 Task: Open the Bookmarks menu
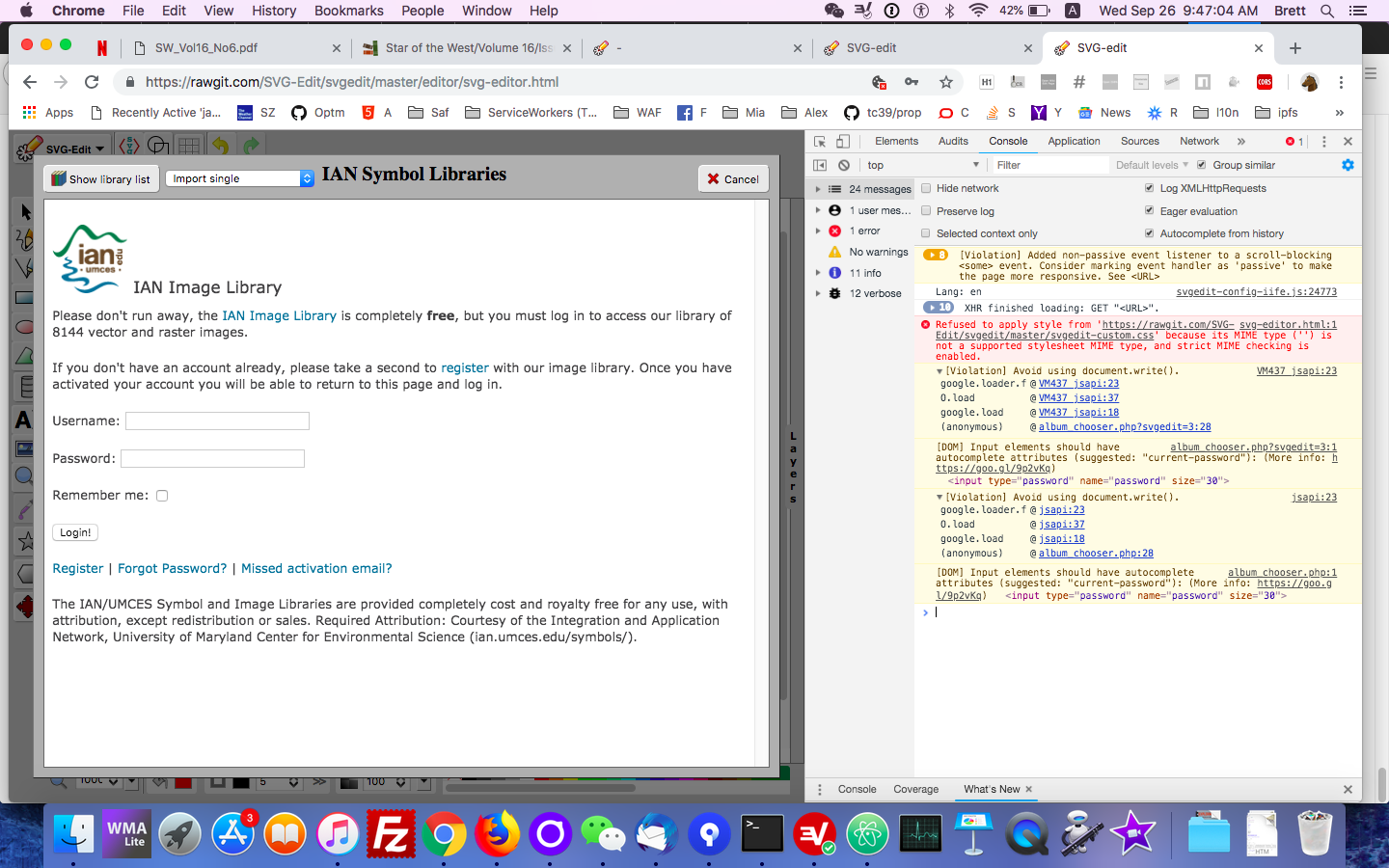coord(348,11)
